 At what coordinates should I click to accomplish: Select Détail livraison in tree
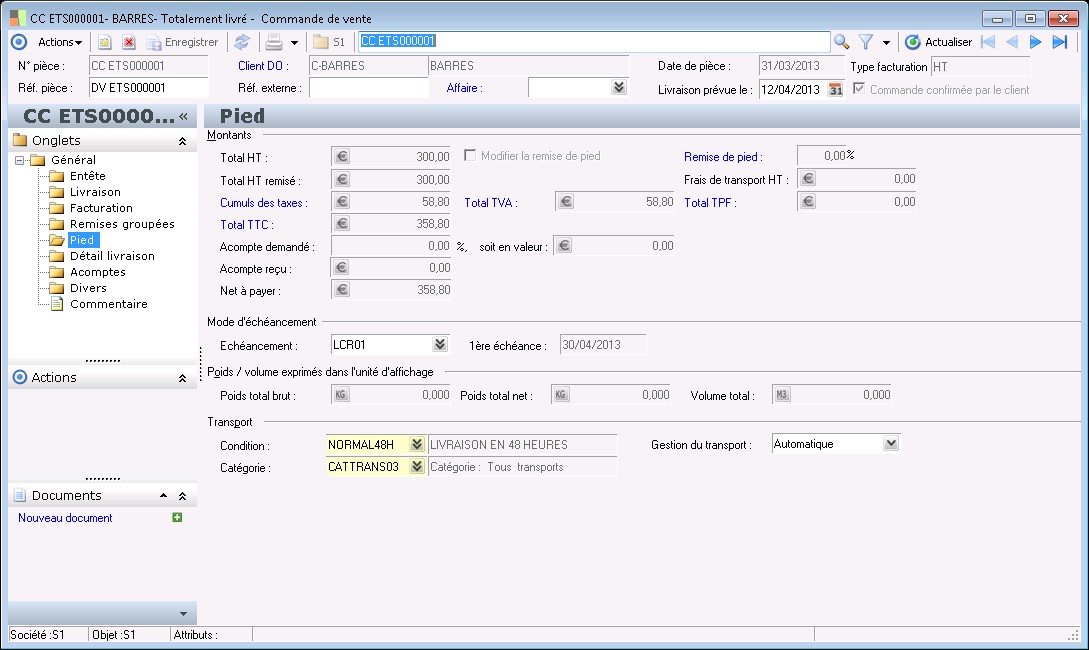point(112,256)
